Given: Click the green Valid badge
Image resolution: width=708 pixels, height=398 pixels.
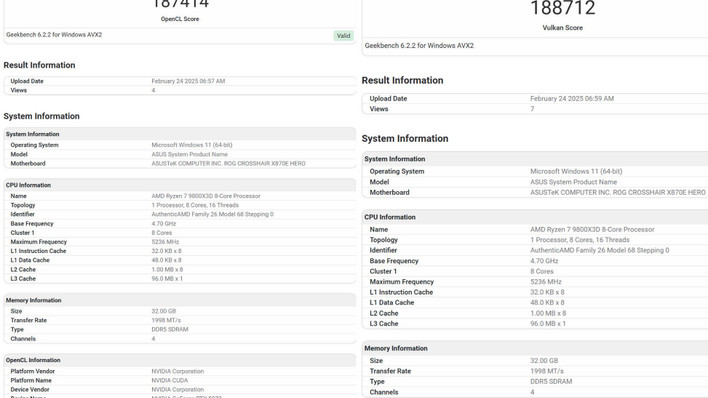Looking at the screenshot, I should point(344,36).
